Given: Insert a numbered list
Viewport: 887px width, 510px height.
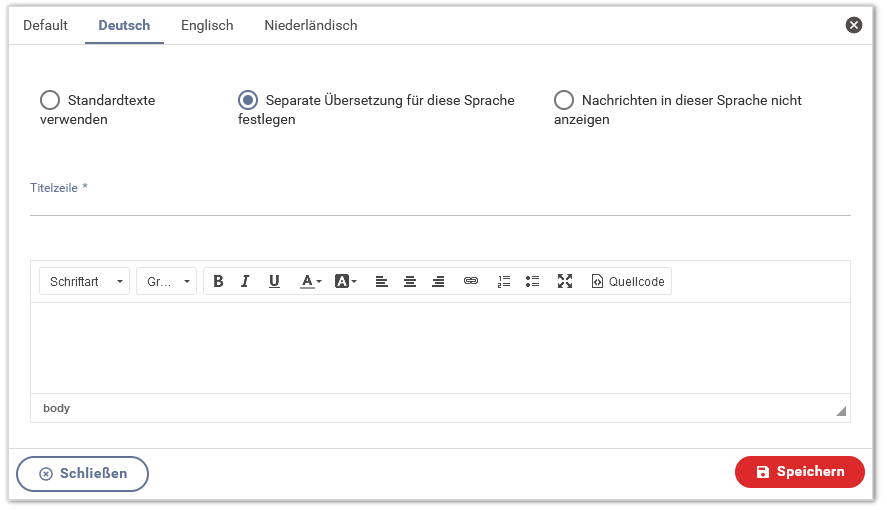Looking at the screenshot, I should coord(504,282).
